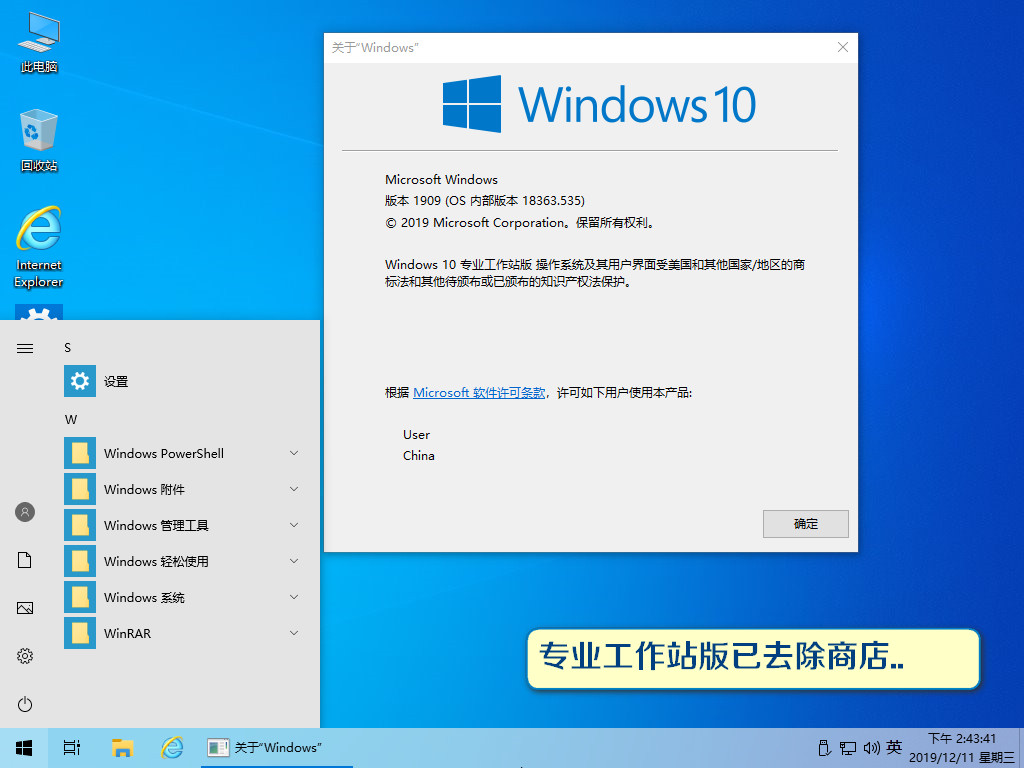The image size is (1024, 768).
Task: Expand the Windows 附件 folder chevron
Action: click(294, 489)
